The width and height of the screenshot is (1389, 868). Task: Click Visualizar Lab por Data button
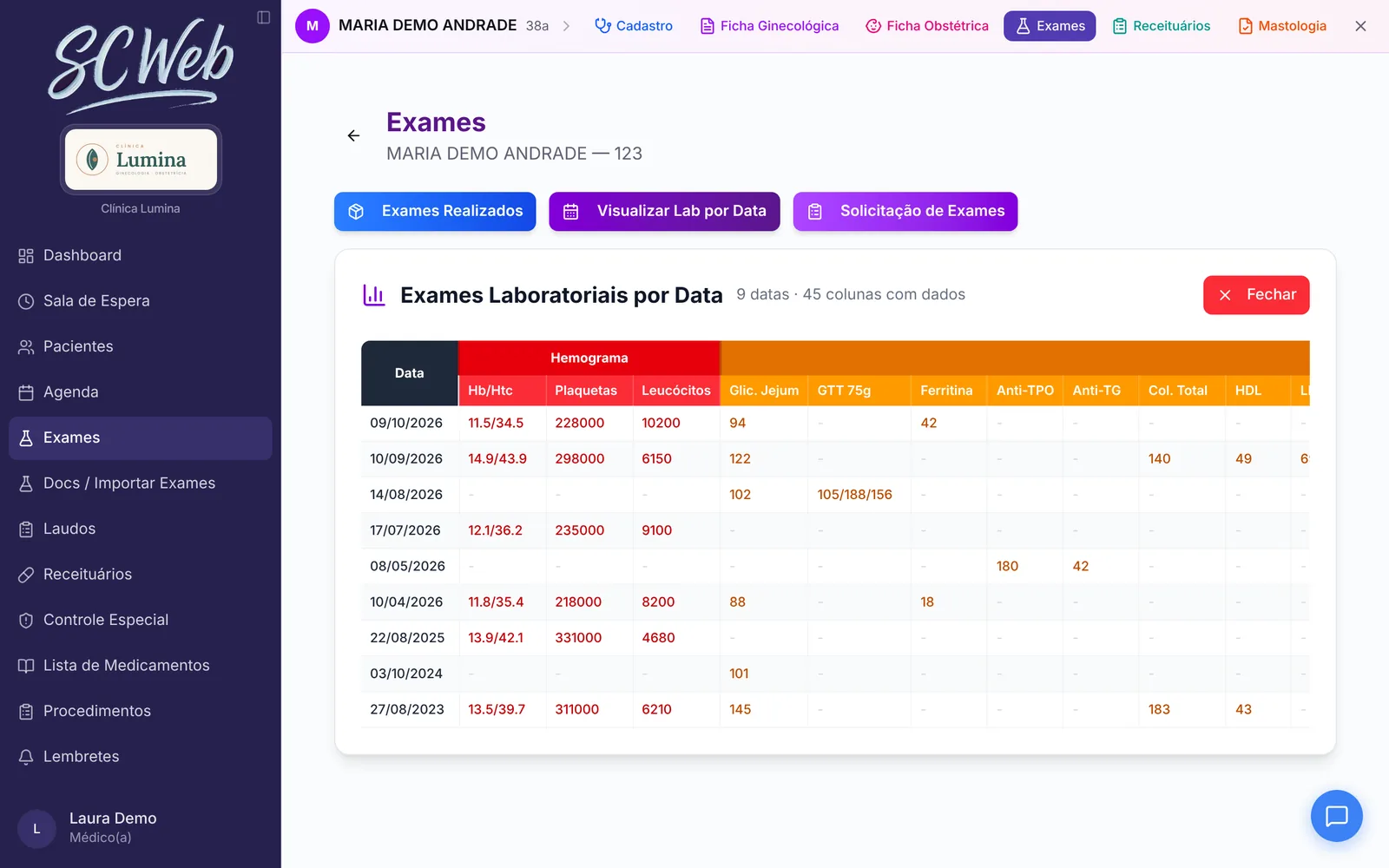click(664, 212)
